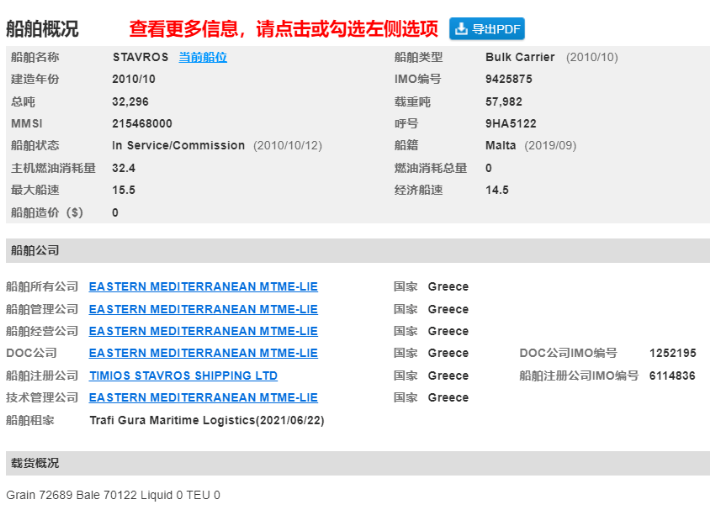Select the economic speed value 14.5
Viewport: 728px width, 510px height.
[x=497, y=190]
